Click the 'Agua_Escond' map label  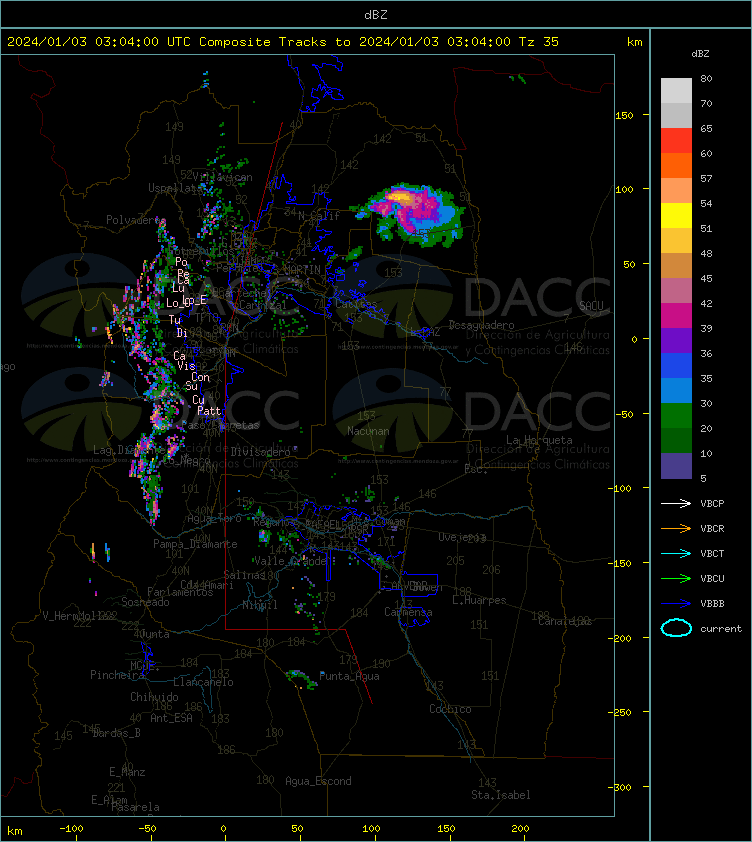click(x=319, y=781)
